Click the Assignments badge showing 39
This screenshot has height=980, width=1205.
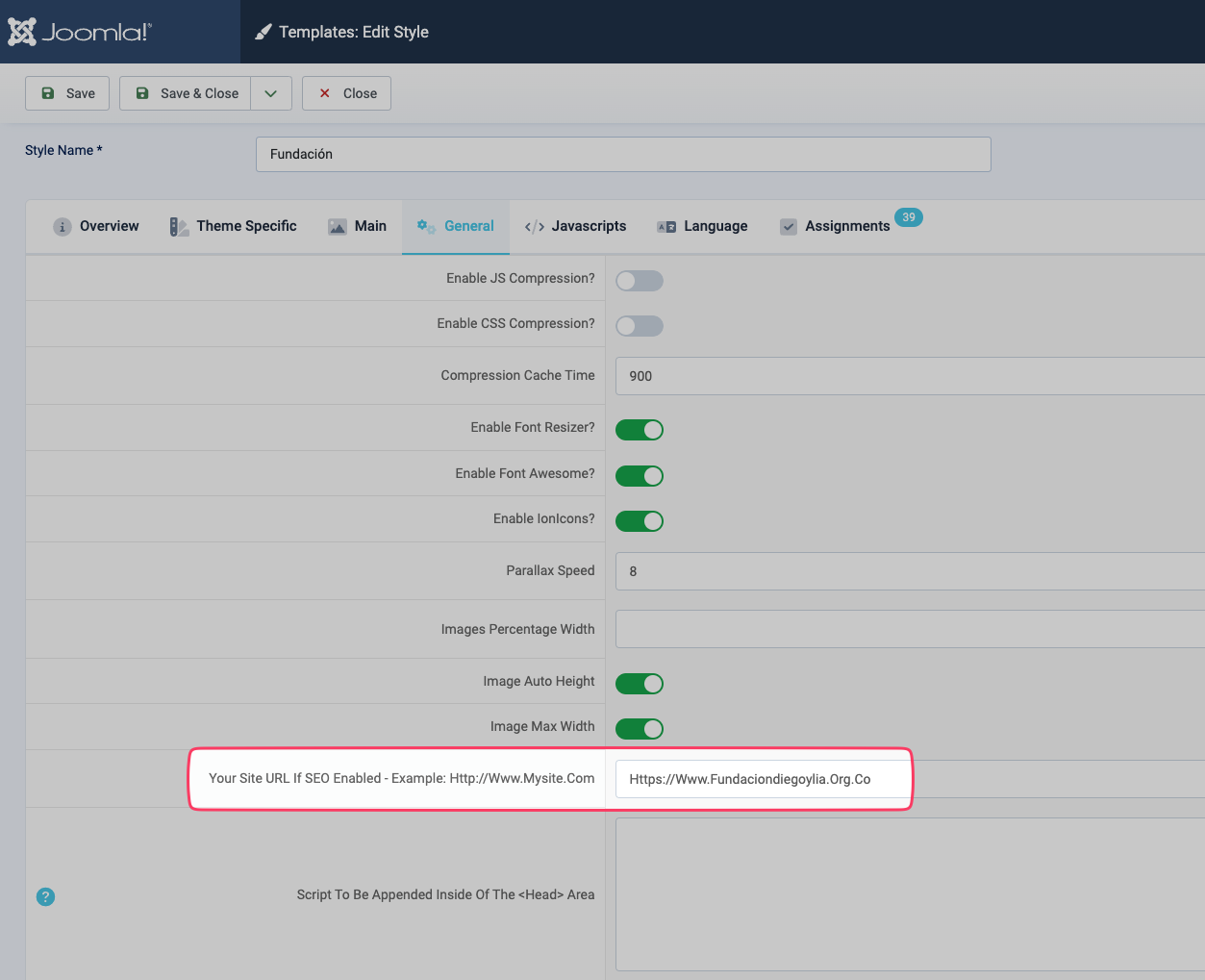click(x=908, y=217)
